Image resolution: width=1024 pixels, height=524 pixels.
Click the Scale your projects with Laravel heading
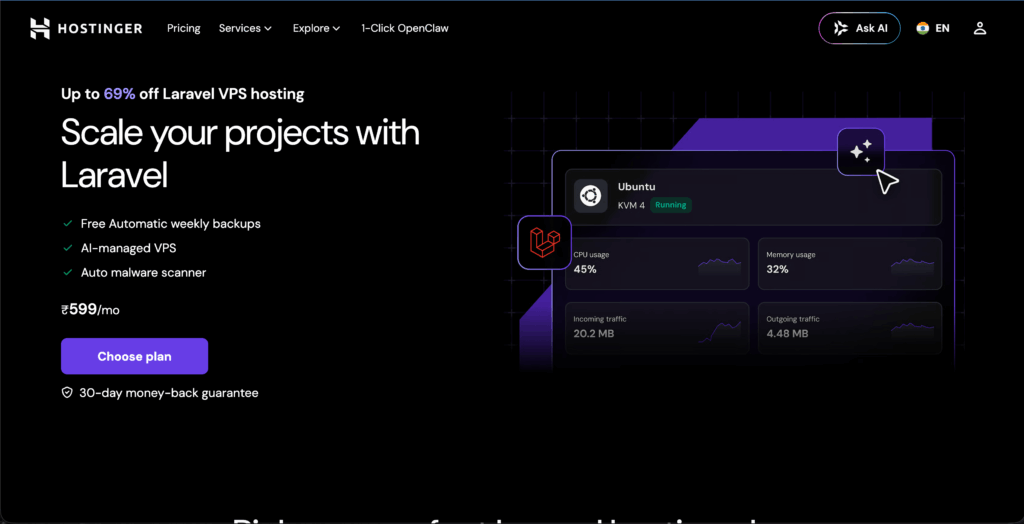coord(240,154)
